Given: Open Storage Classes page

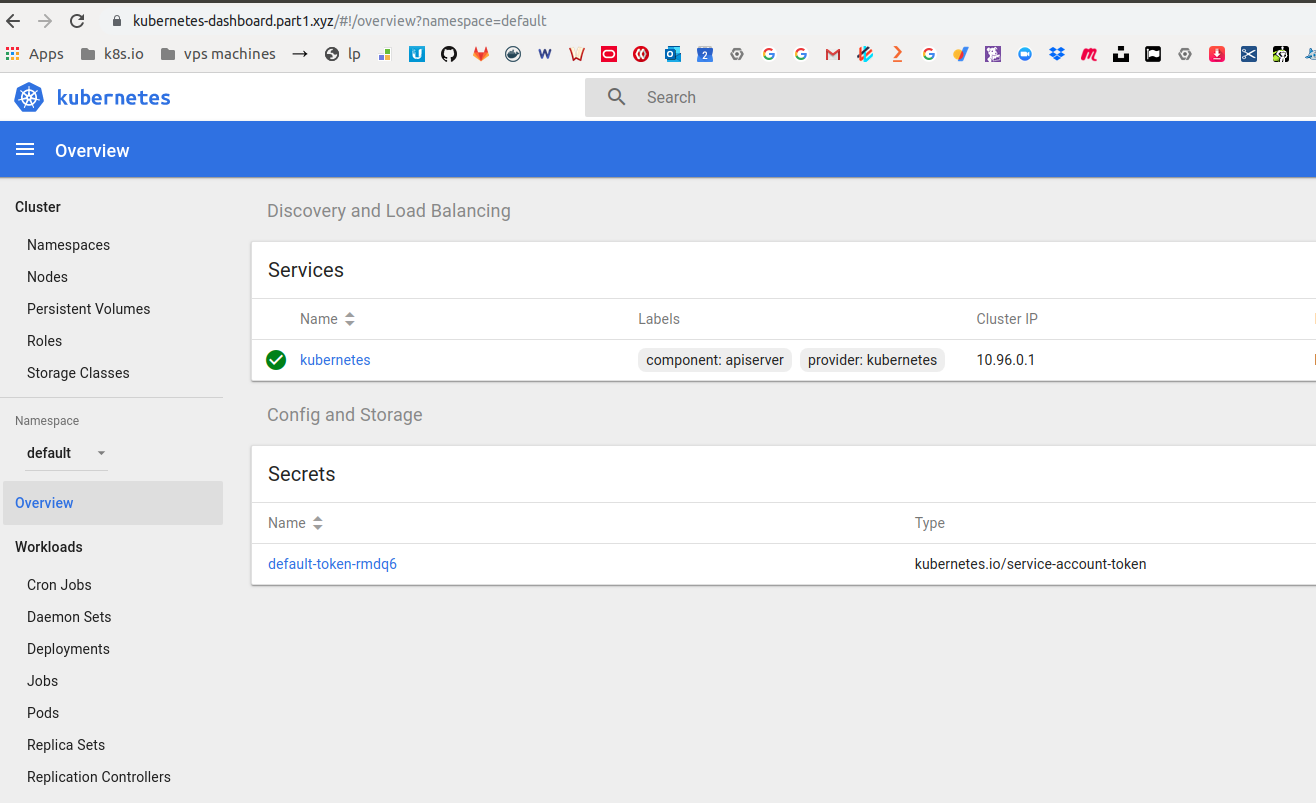Looking at the screenshot, I should tap(78, 373).
